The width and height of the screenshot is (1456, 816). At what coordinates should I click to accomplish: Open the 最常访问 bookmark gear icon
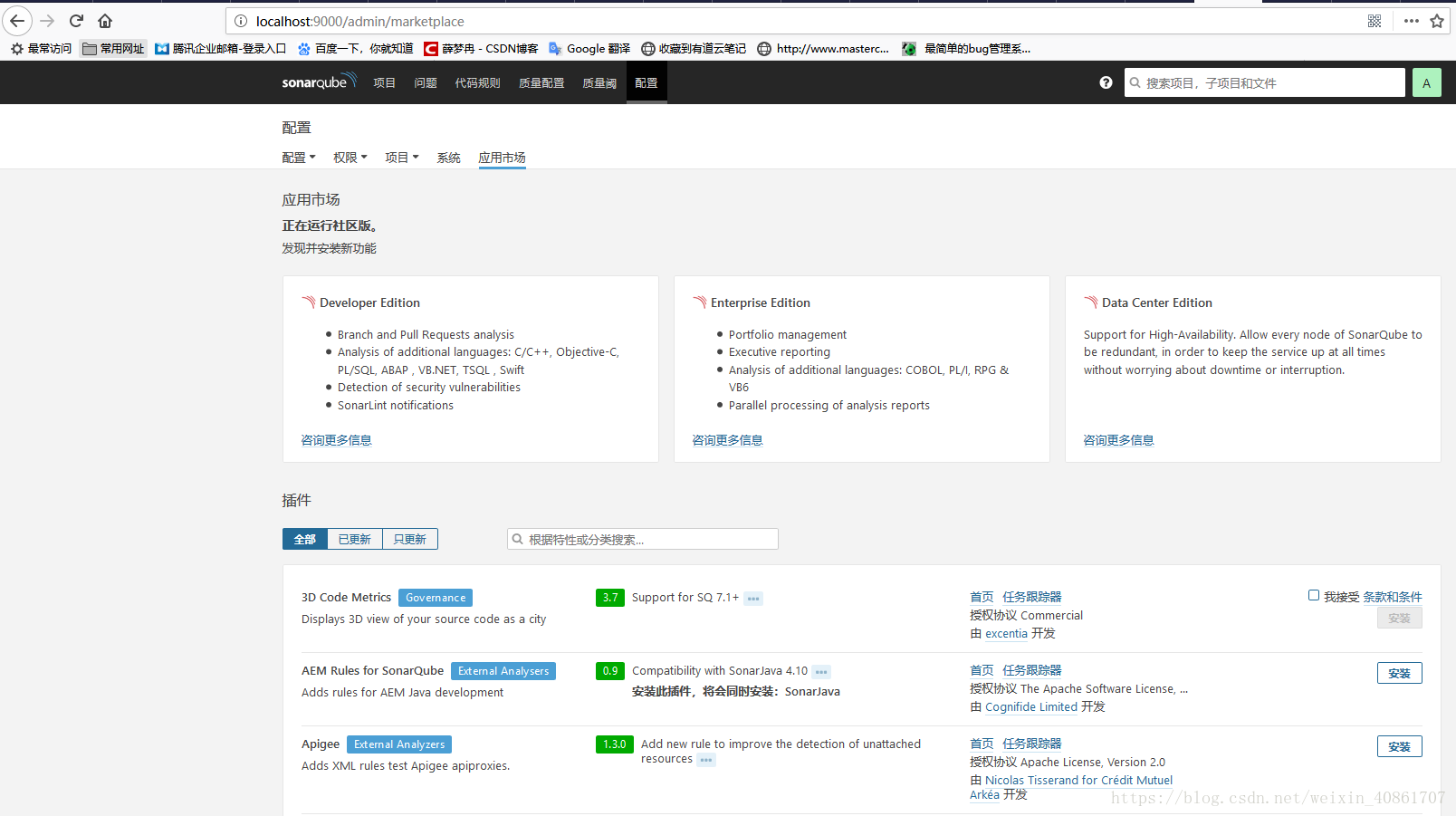point(17,49)
